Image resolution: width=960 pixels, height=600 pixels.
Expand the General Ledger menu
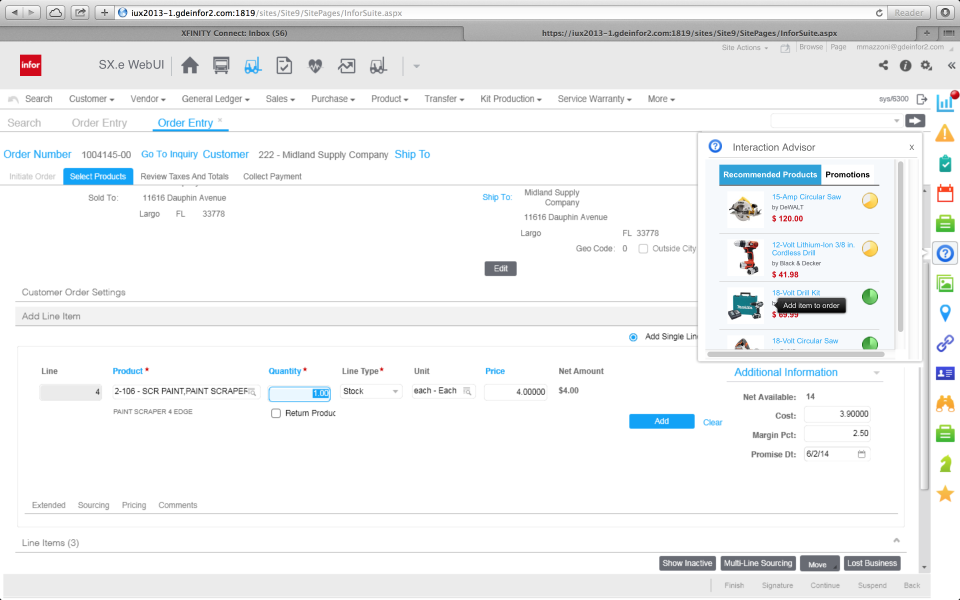[x=216, y=99]
